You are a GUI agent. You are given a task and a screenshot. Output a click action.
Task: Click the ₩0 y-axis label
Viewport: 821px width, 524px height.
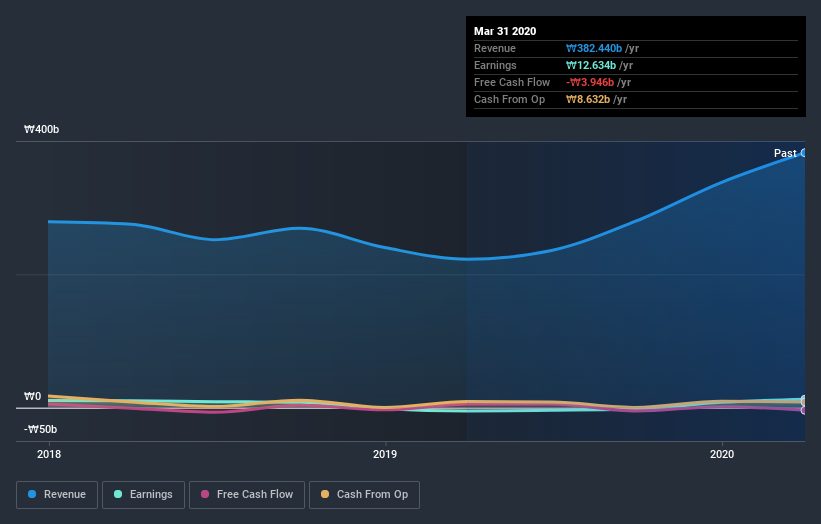32,396
